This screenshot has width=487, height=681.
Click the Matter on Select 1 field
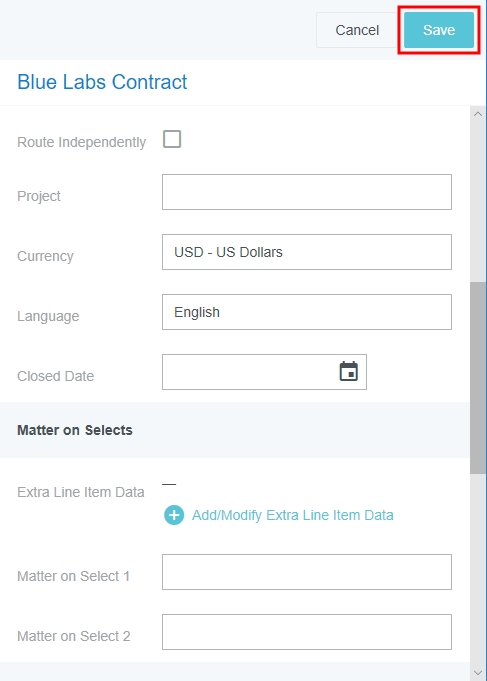click(x=307, y=572)
